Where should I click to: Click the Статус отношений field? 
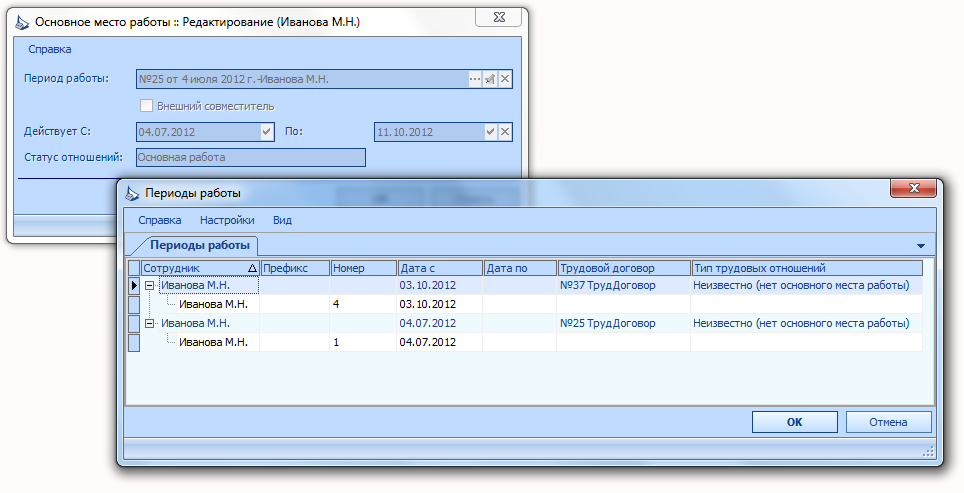(251, 157)
